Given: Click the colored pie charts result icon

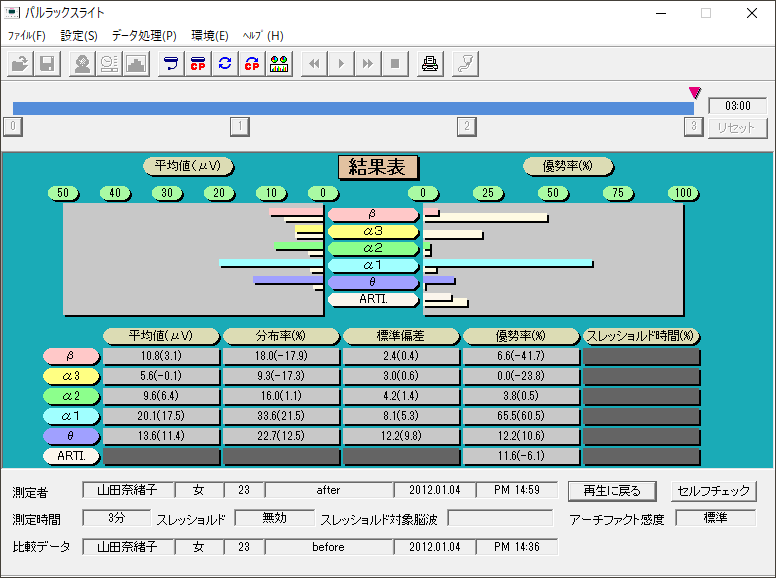Looking at the screenshot, I should (x=279, y=63).
